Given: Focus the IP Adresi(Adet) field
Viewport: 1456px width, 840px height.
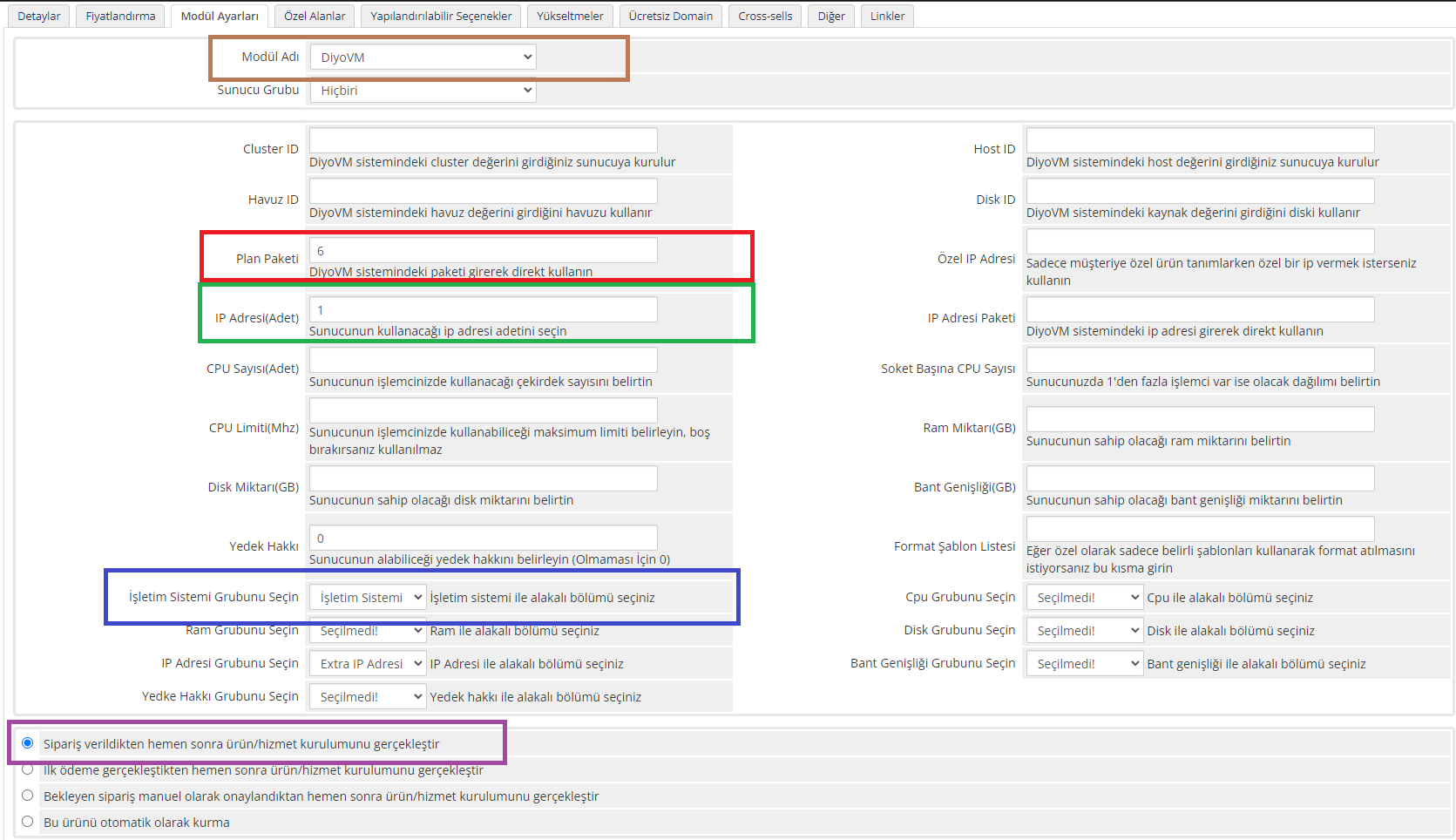Looking at the screenshot, I should pos(483,309).
